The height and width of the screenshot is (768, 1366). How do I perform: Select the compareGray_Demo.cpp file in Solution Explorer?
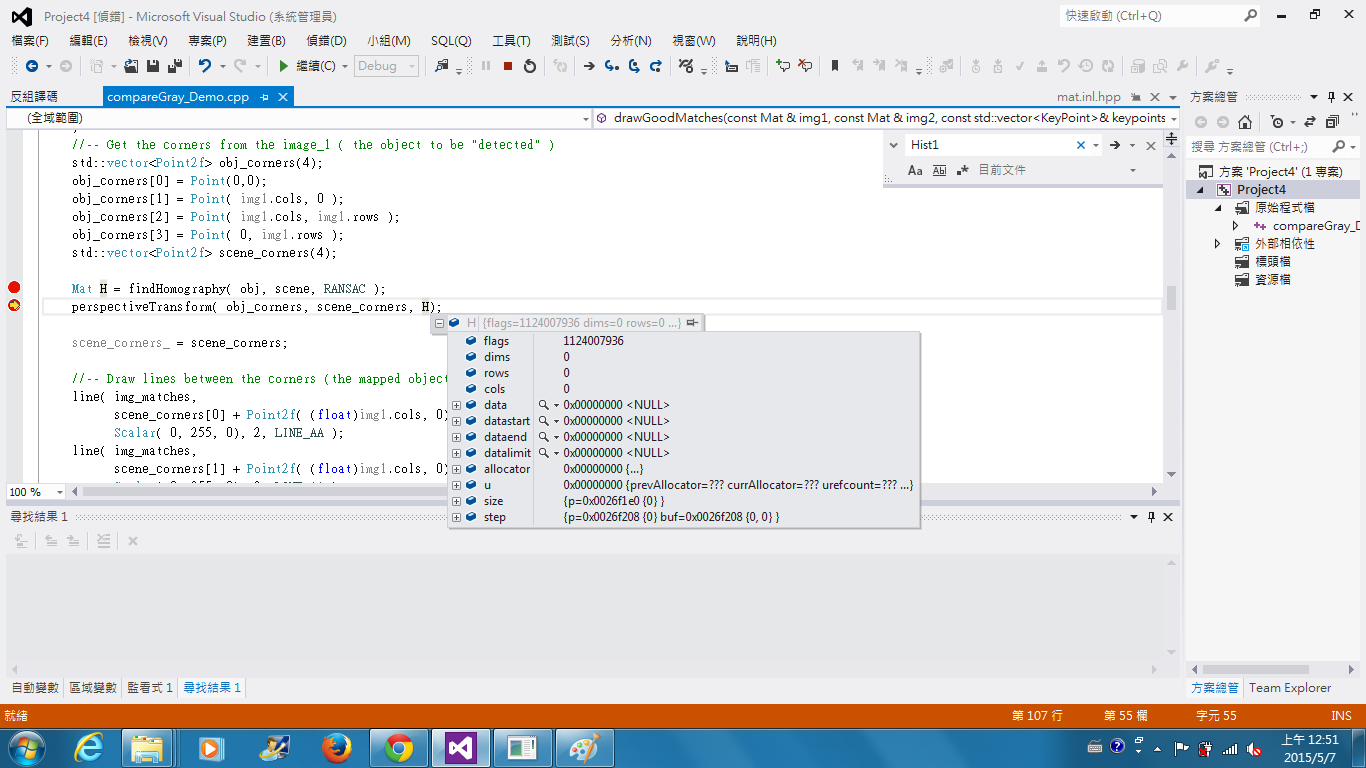click(x=1315, y=226)
